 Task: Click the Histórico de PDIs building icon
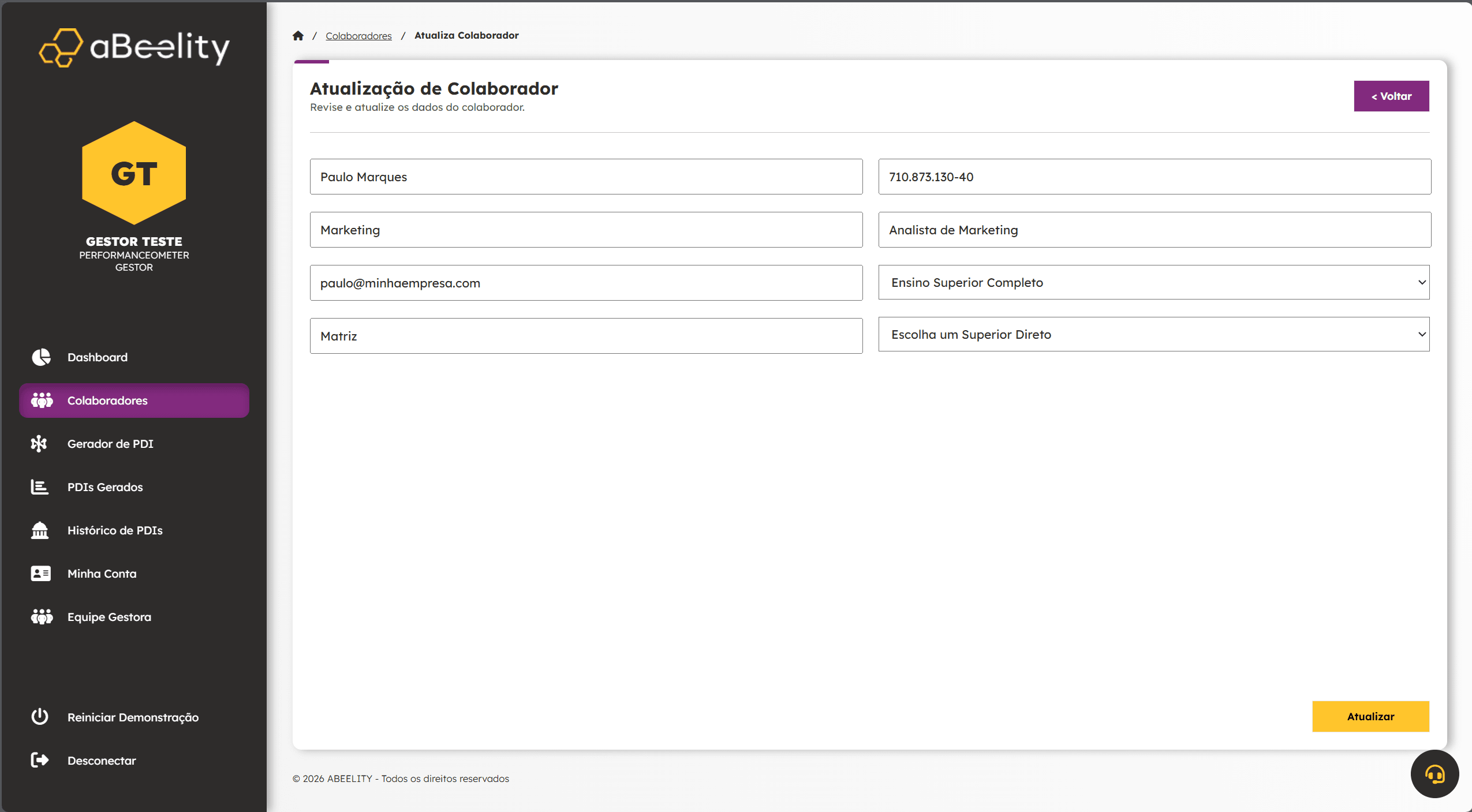coord(39,530)
